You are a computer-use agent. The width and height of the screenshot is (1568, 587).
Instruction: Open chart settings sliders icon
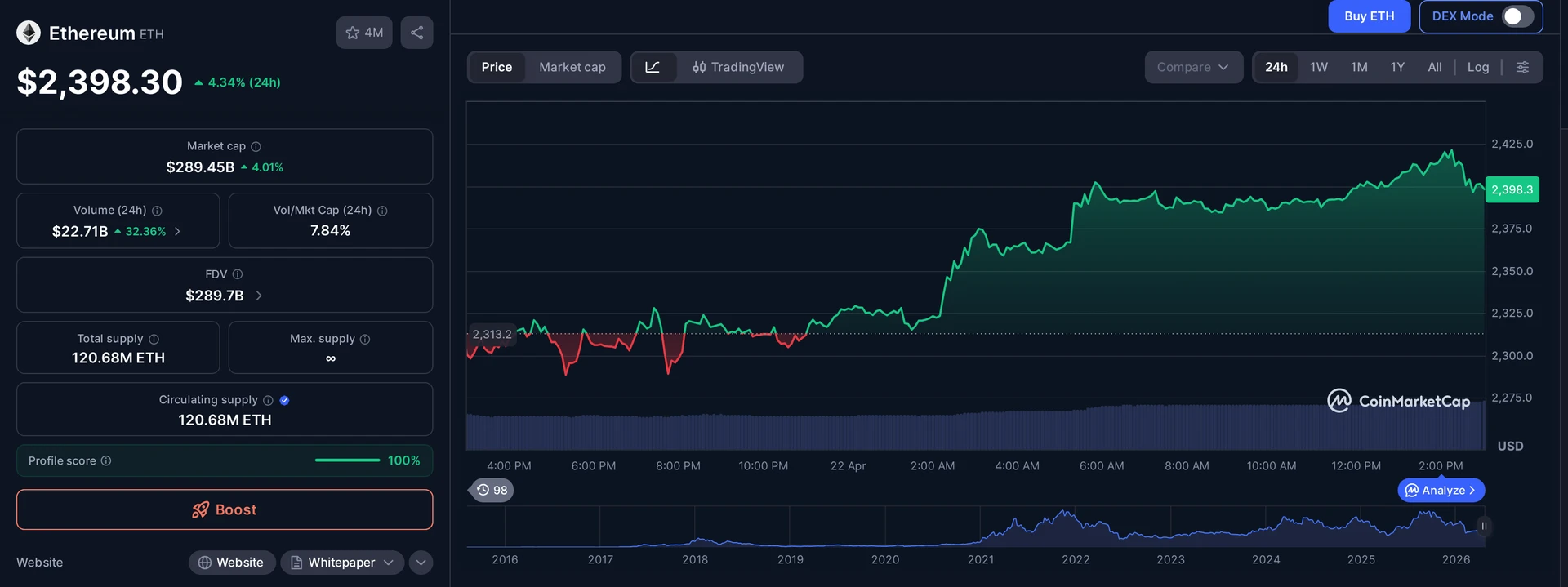(x=1522, y=67)
